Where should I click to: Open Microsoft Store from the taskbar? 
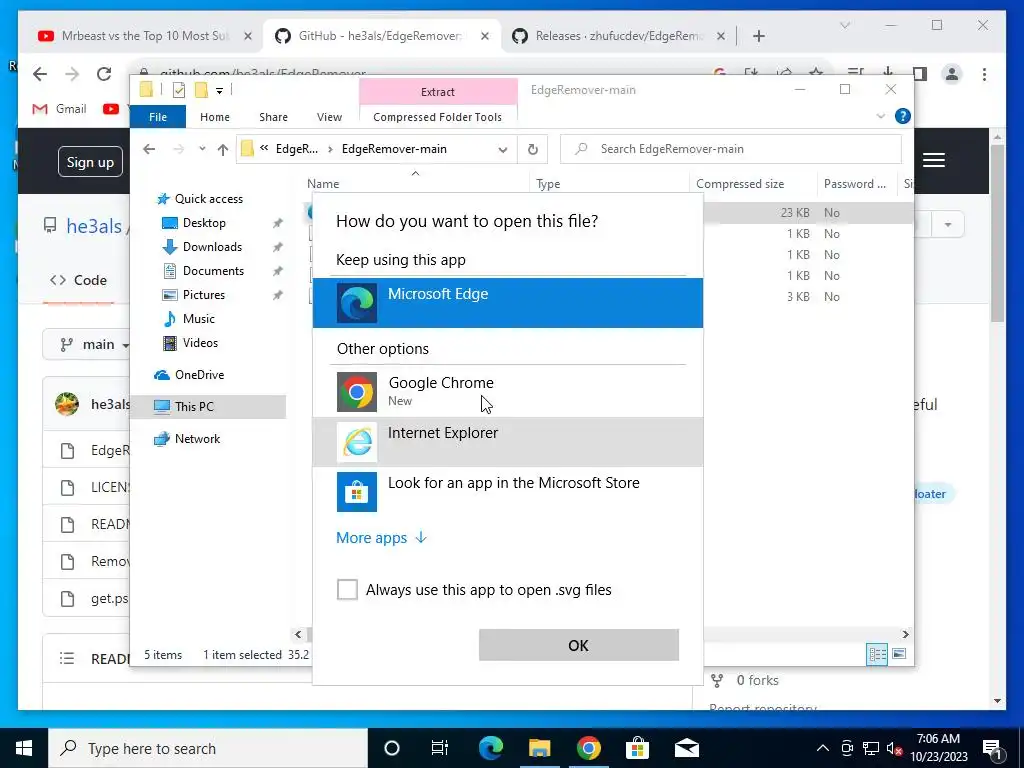(x=637, y=748)
